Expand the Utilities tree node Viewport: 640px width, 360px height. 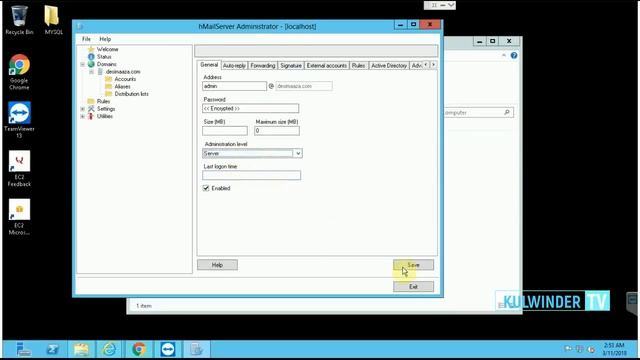[x=82, y=116]
